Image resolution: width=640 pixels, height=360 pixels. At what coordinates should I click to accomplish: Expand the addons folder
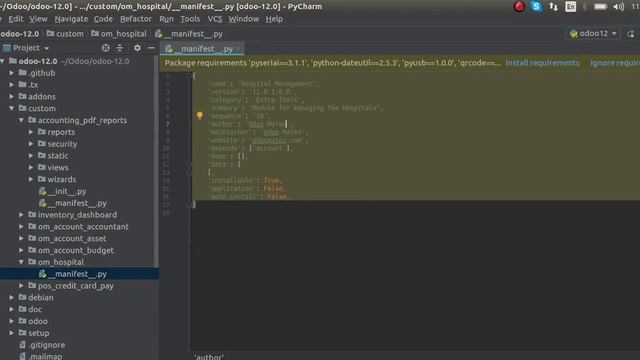pyautogui.click(x=11, y=97)
